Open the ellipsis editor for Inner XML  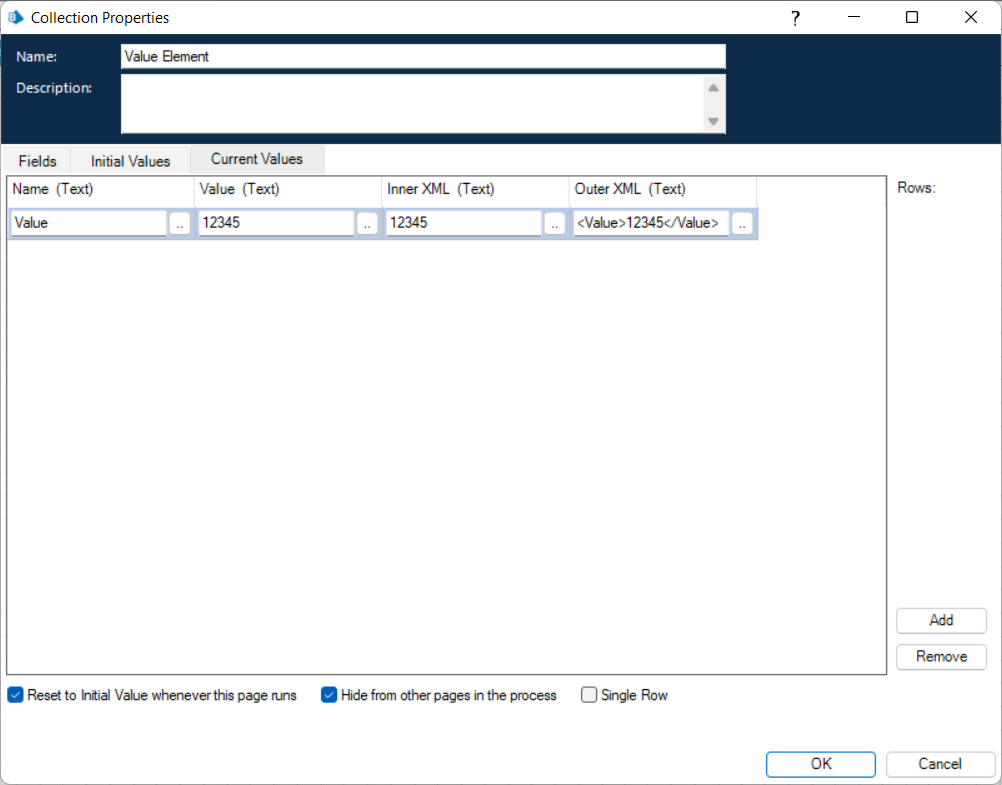tap(554, 223)
